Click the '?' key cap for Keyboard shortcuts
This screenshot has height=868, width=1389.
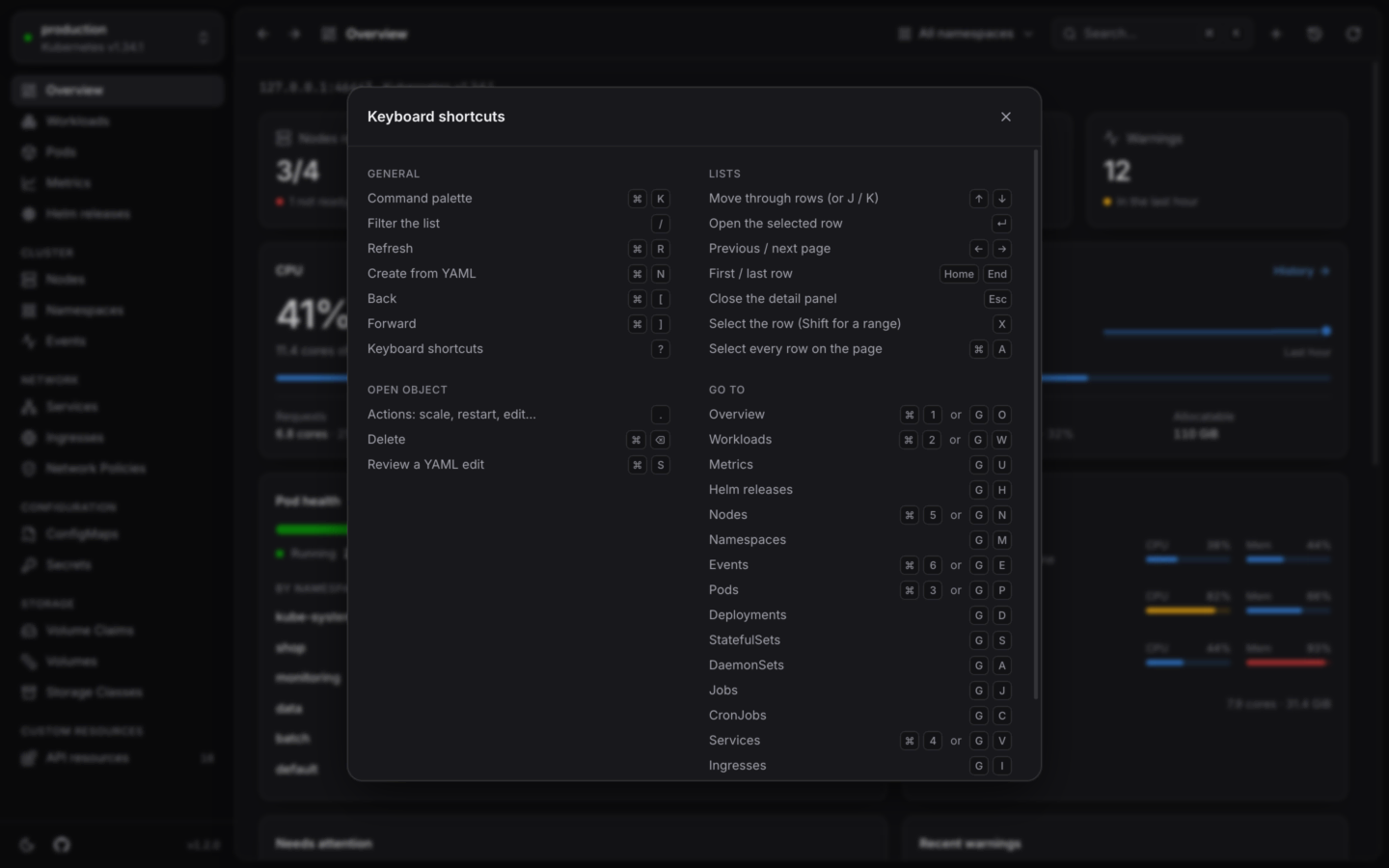pos(661,349)
